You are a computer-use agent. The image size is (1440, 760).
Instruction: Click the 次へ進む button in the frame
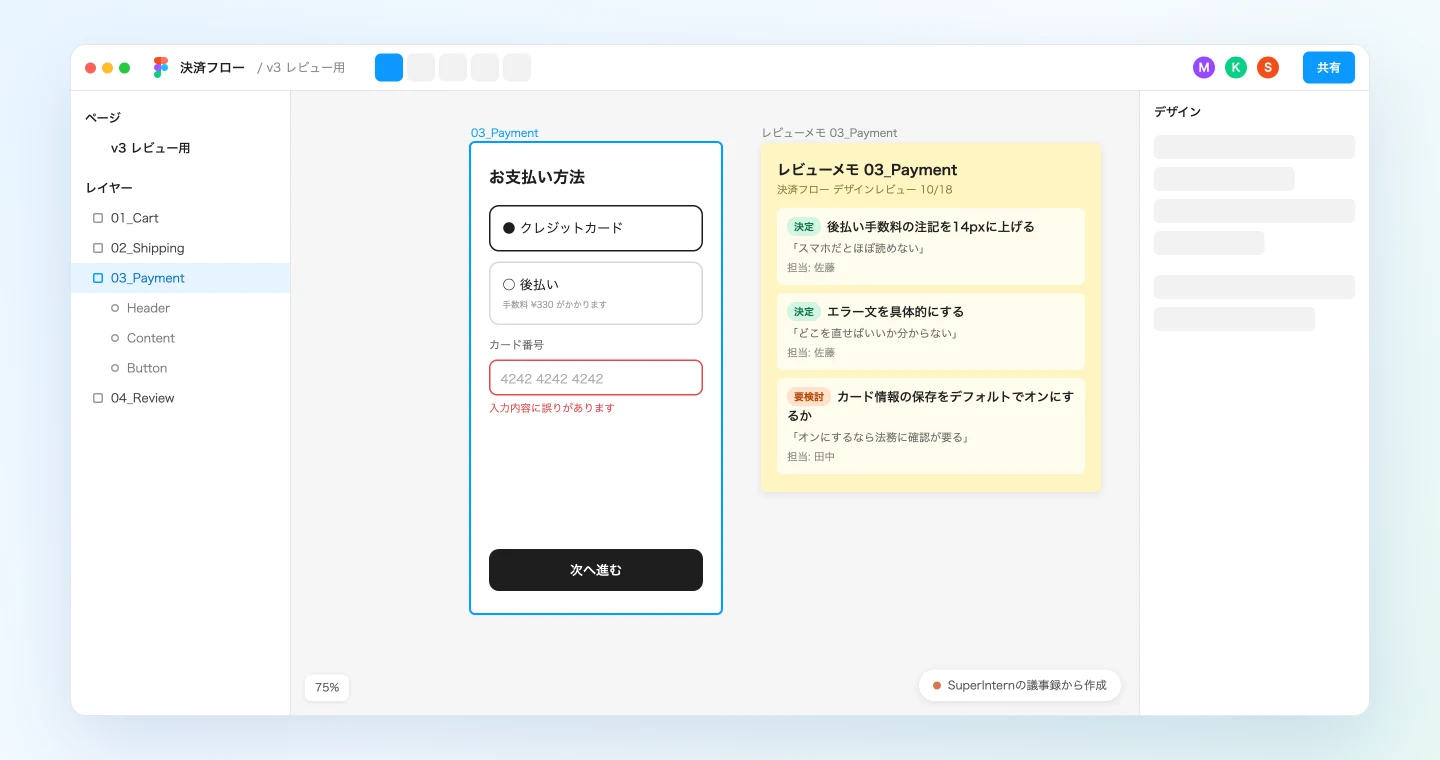(596, 570)
